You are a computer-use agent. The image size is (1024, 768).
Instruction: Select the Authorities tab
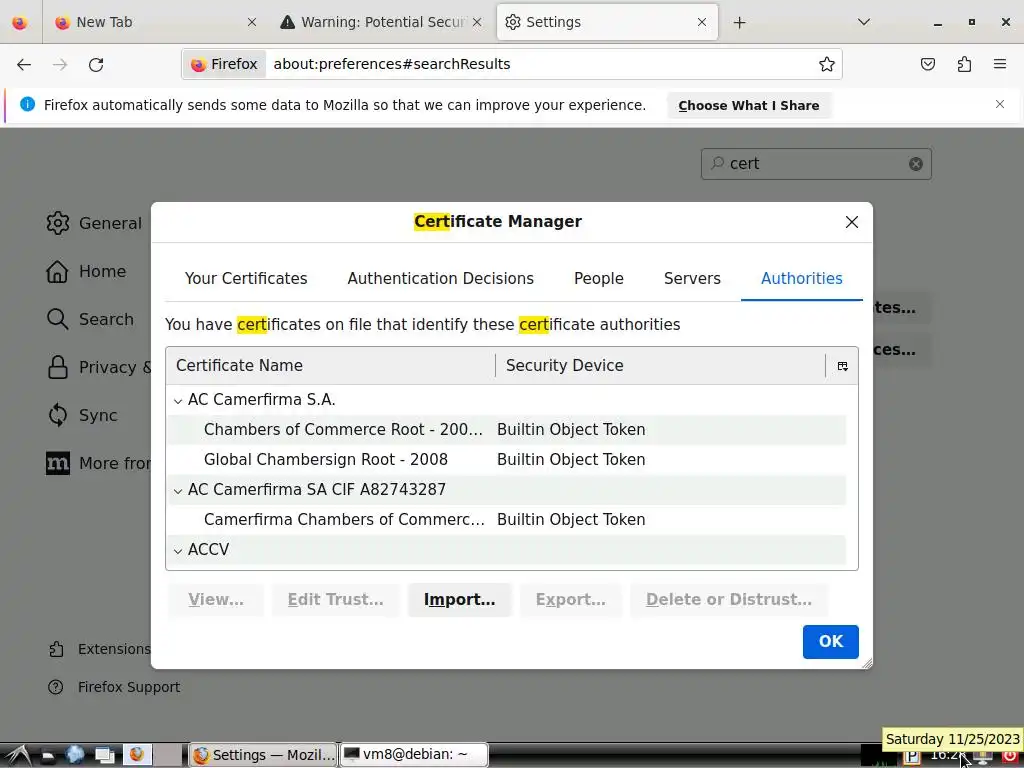pyautogui.click(x=802, y=279)
